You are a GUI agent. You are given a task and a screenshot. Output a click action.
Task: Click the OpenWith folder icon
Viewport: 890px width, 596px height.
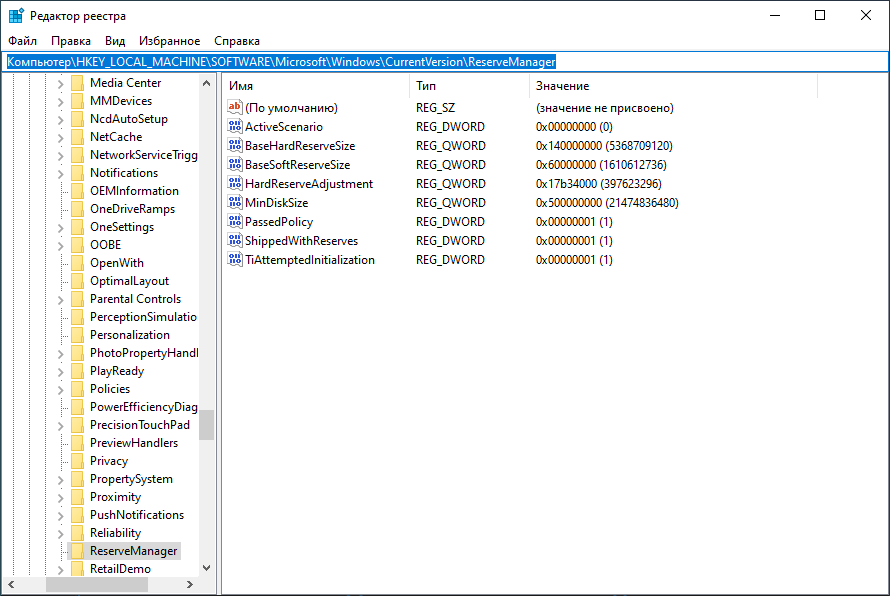click(78, 263)
